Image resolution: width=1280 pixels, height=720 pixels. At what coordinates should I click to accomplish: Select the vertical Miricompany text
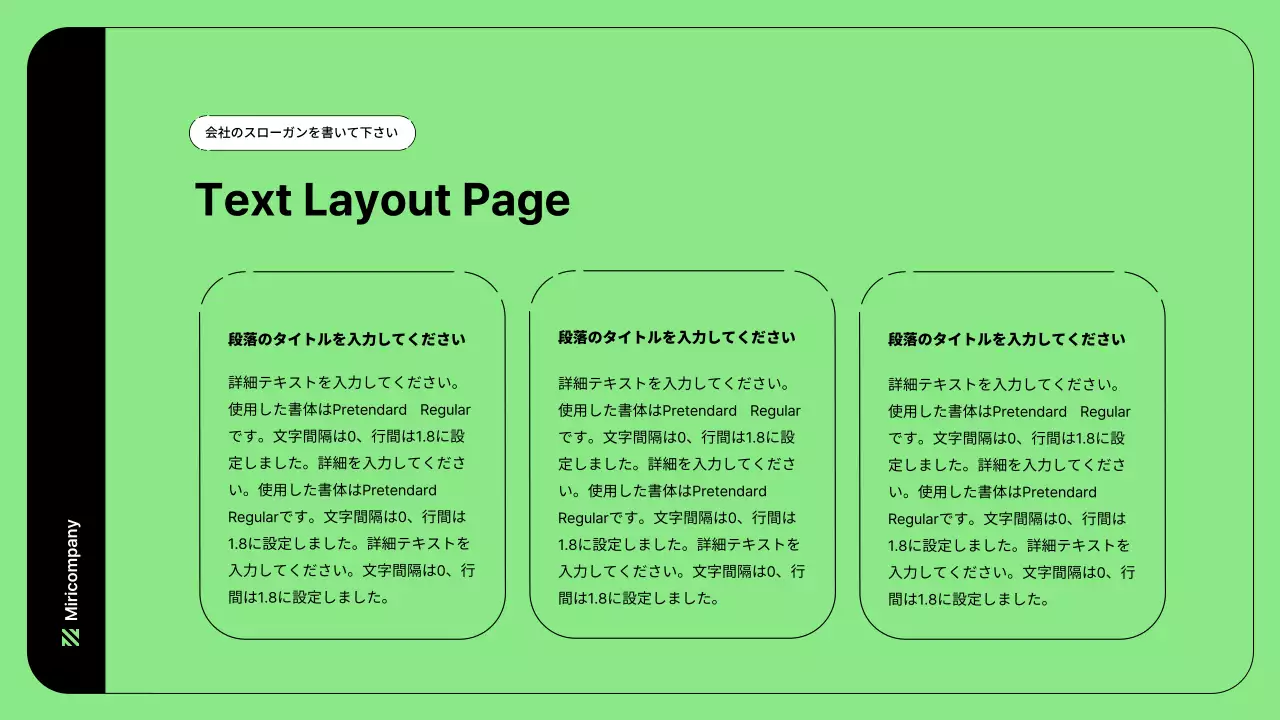pos(71,570)
